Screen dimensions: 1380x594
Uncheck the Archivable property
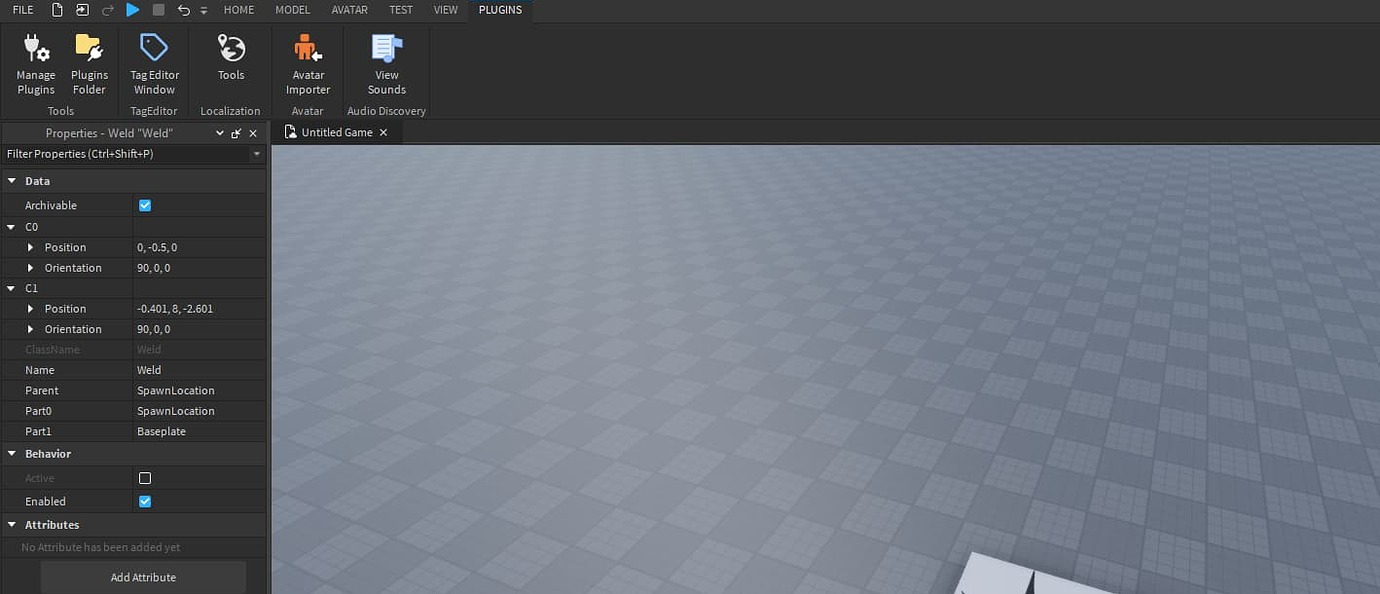(x=144, y=205)
